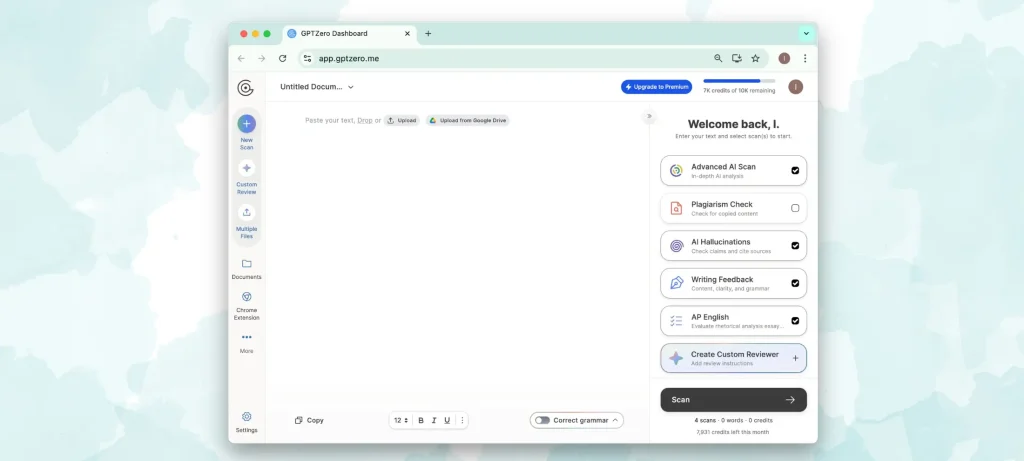Viewport: 1024px width, 461px height.
Task: Open Chrome three-dot menu
Action: [805, 58]
